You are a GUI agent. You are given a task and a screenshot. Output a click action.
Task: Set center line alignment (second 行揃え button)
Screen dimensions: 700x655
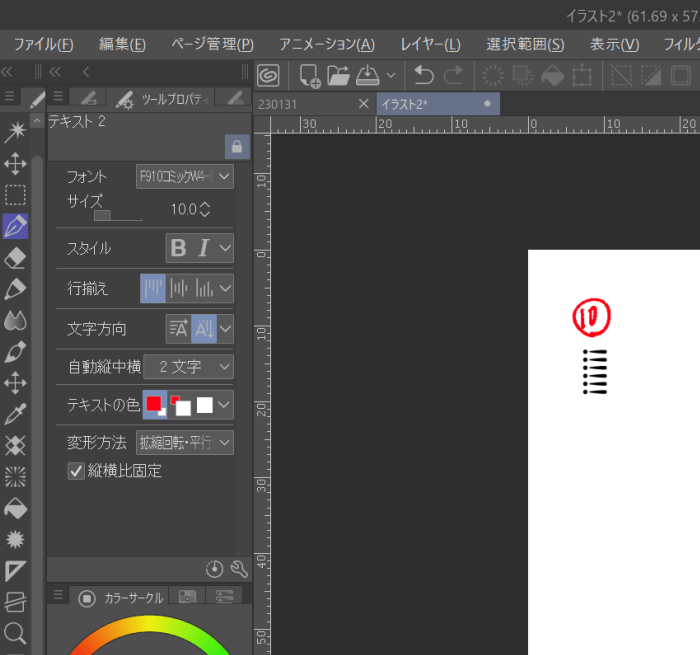179,288
